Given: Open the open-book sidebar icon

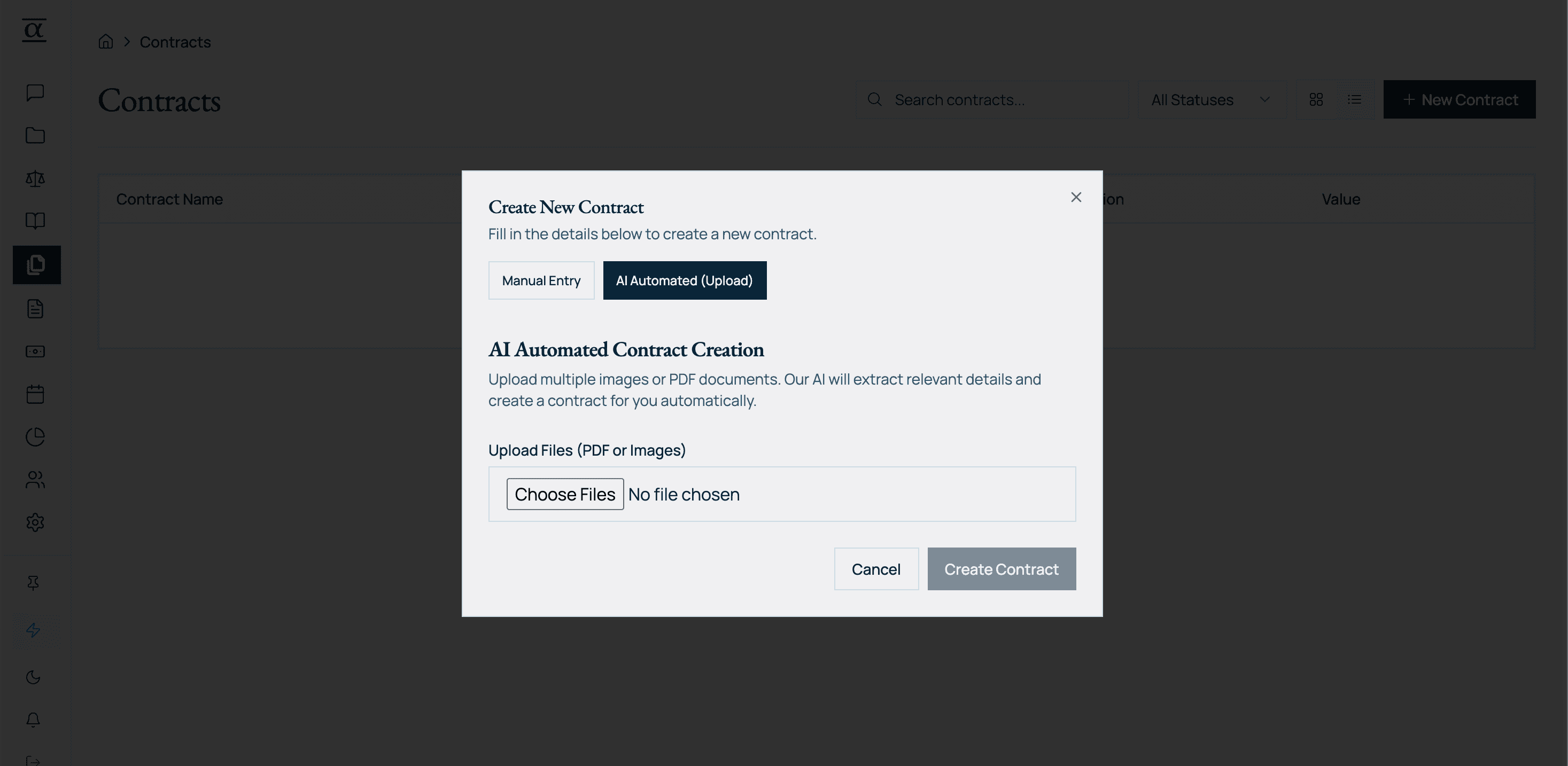Looking at the screenshot, I should (x=35, y=221).
